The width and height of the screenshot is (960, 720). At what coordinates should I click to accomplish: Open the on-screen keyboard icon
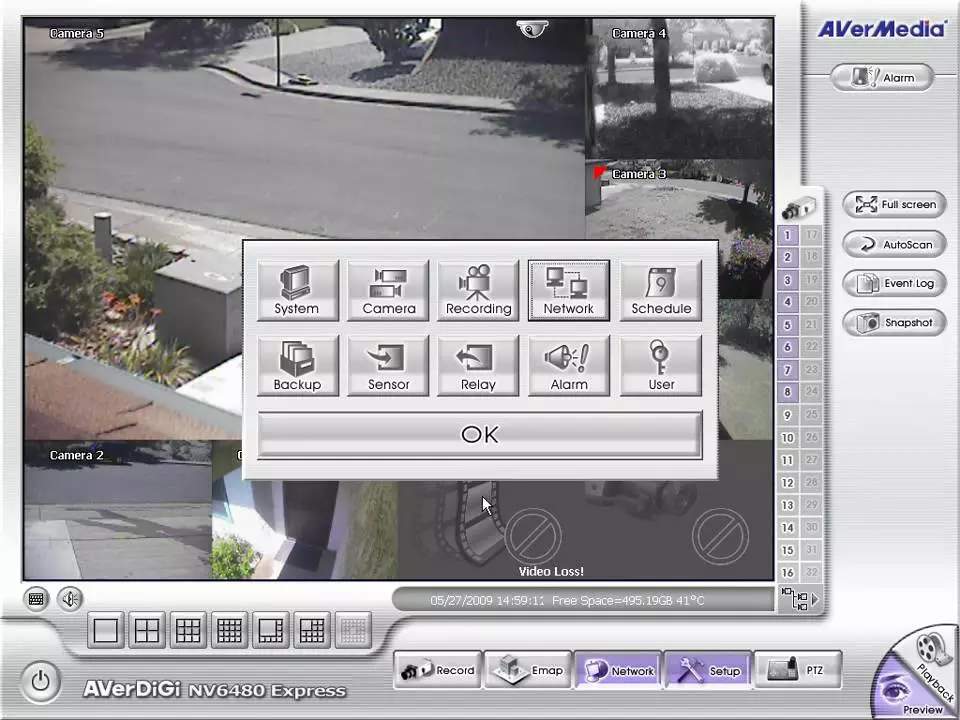(37, 599)
